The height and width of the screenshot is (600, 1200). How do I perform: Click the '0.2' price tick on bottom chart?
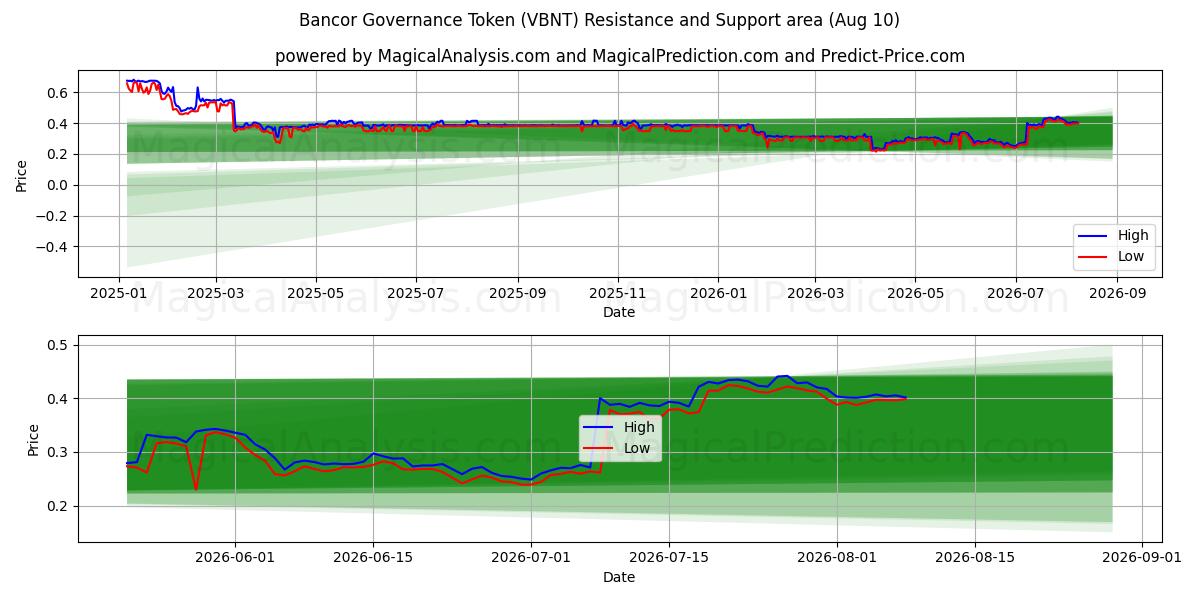pos(57,506)
